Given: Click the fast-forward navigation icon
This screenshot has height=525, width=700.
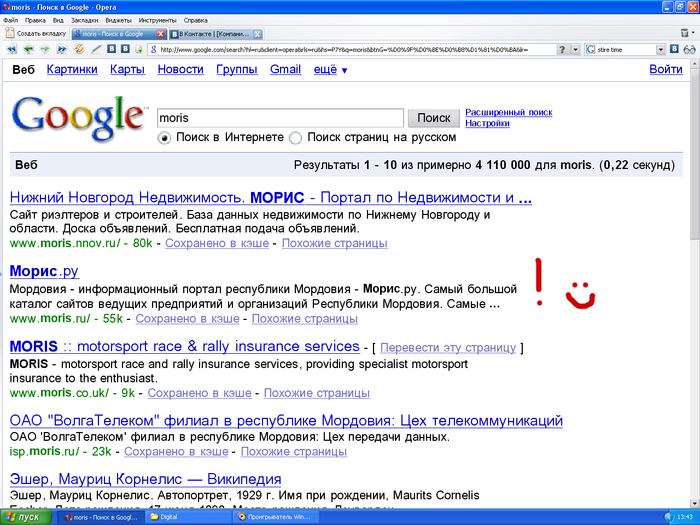Looking at the screenshot, I should pyautogui.click(x=62, y=49).
